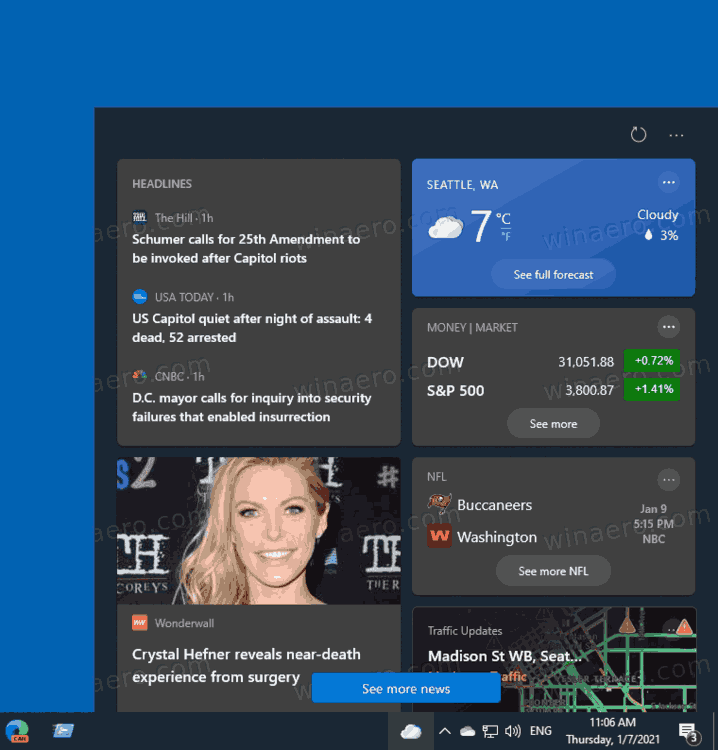Click S&P 500 +1.41% change badge

point(652,389)
